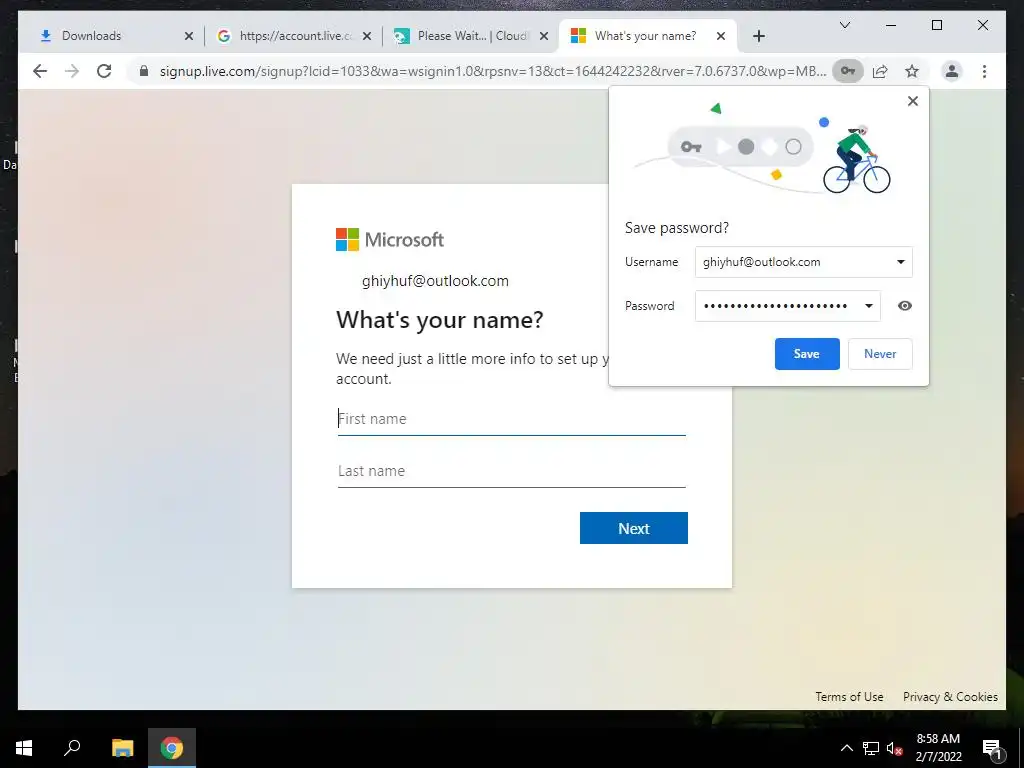Open Windows taskbar search
Image resolution: width=1024 pixels, height=768 pixels.
[x=72, y=748]
